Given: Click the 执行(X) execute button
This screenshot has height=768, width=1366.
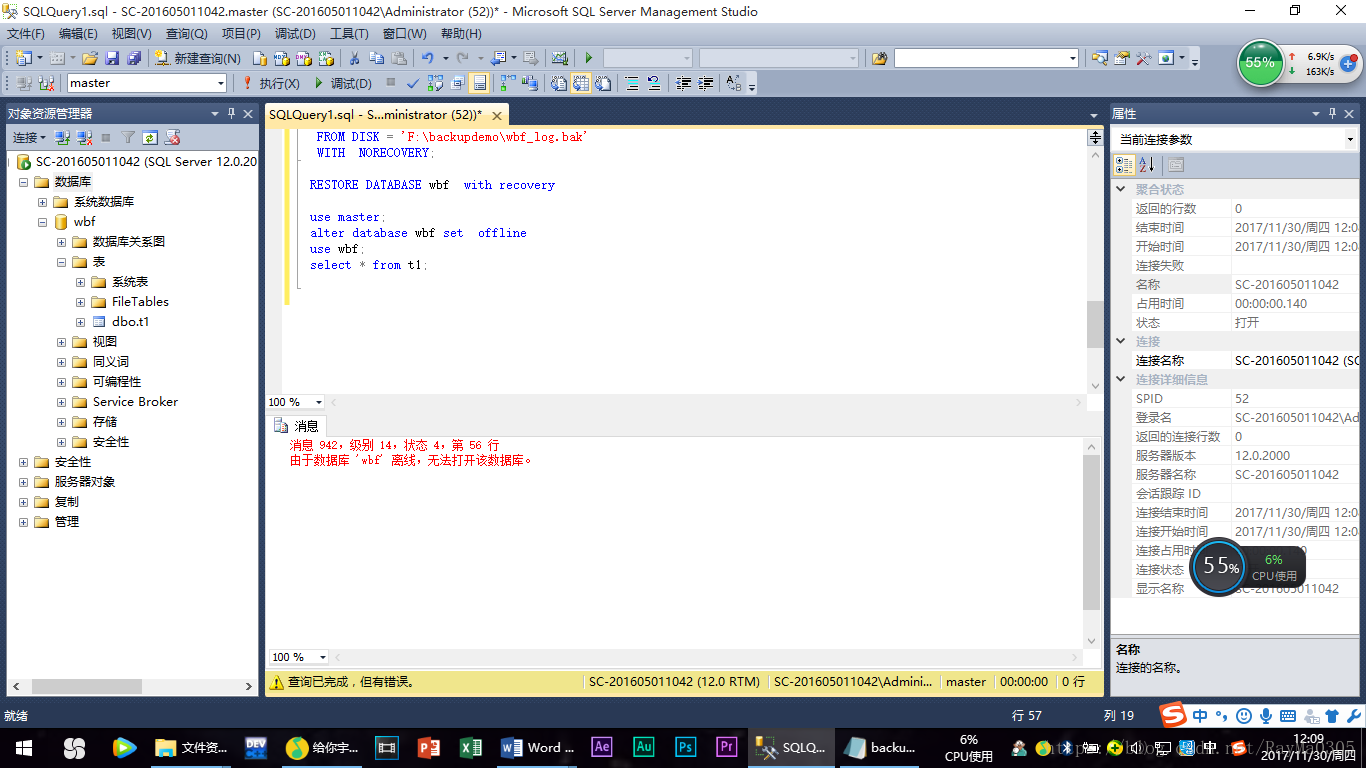Looking at the screenshot, I should coord(271,83).
